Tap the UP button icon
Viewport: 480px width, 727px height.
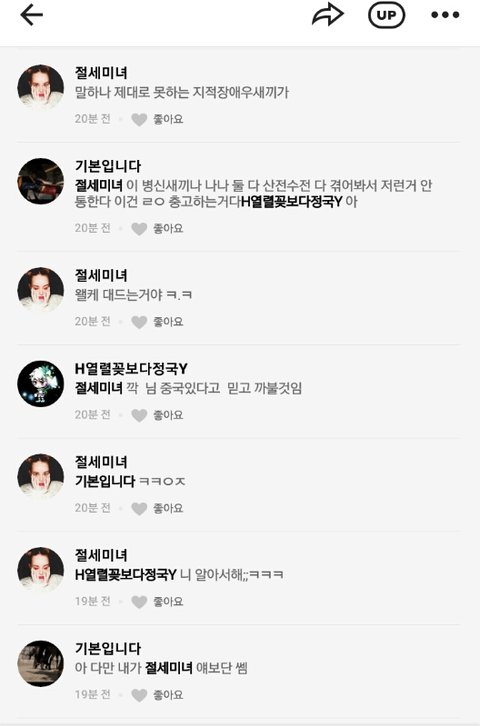pos(386,15)
